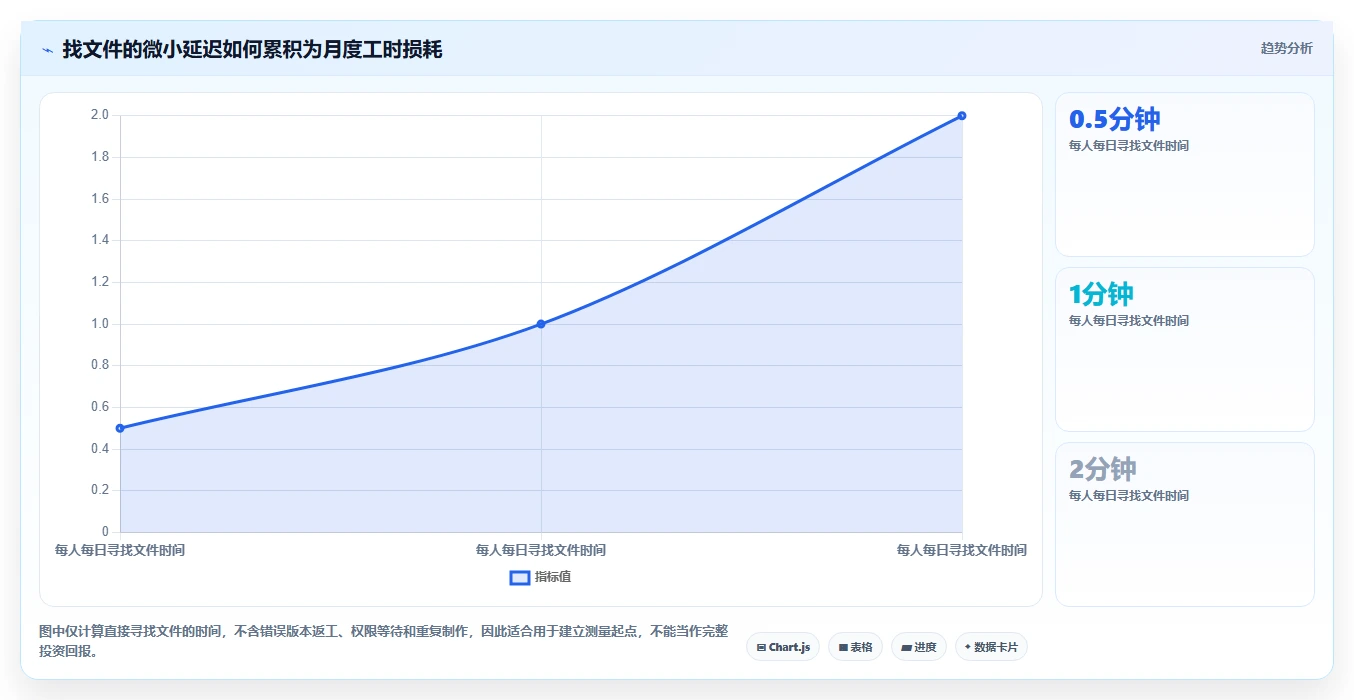Select the Chart.js tag chip
Viewport: 1354px width, 700px height.
point(783,647)
